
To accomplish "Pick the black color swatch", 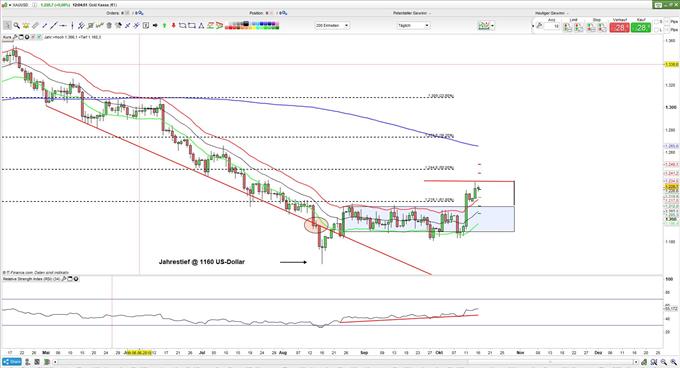I will pos(246,24).
